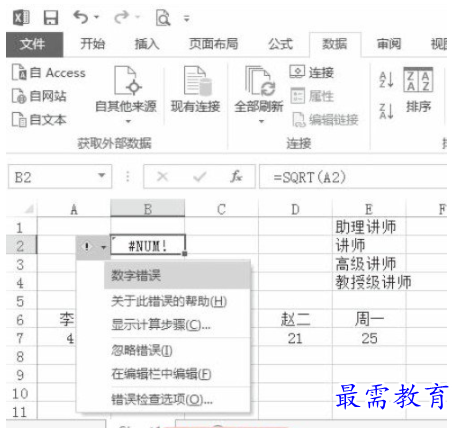This screenshot has width=457, height=428.
Task: Sort ascending with the A to Z icon
Action: [386, 80]
